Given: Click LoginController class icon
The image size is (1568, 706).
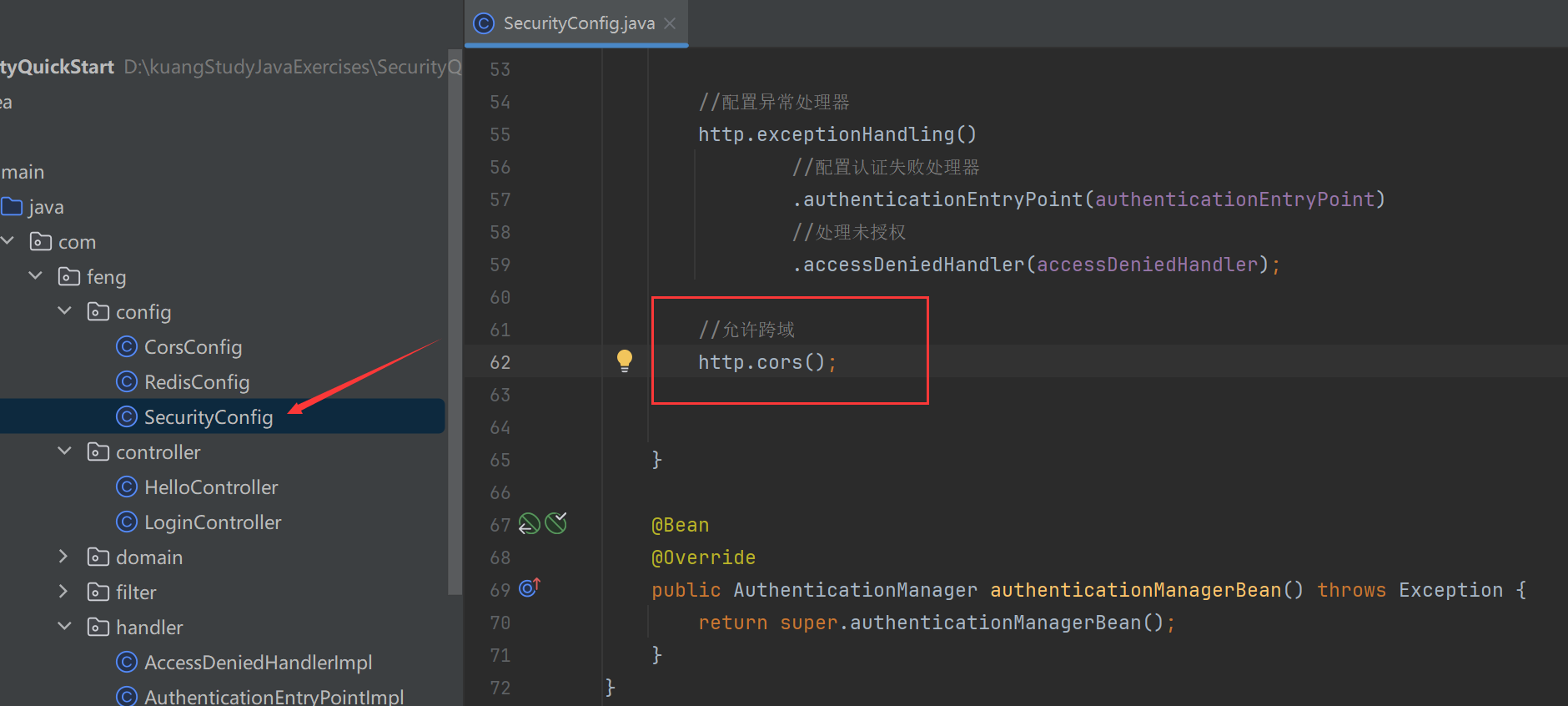Looking at the screenshot, I should point(127,522).
